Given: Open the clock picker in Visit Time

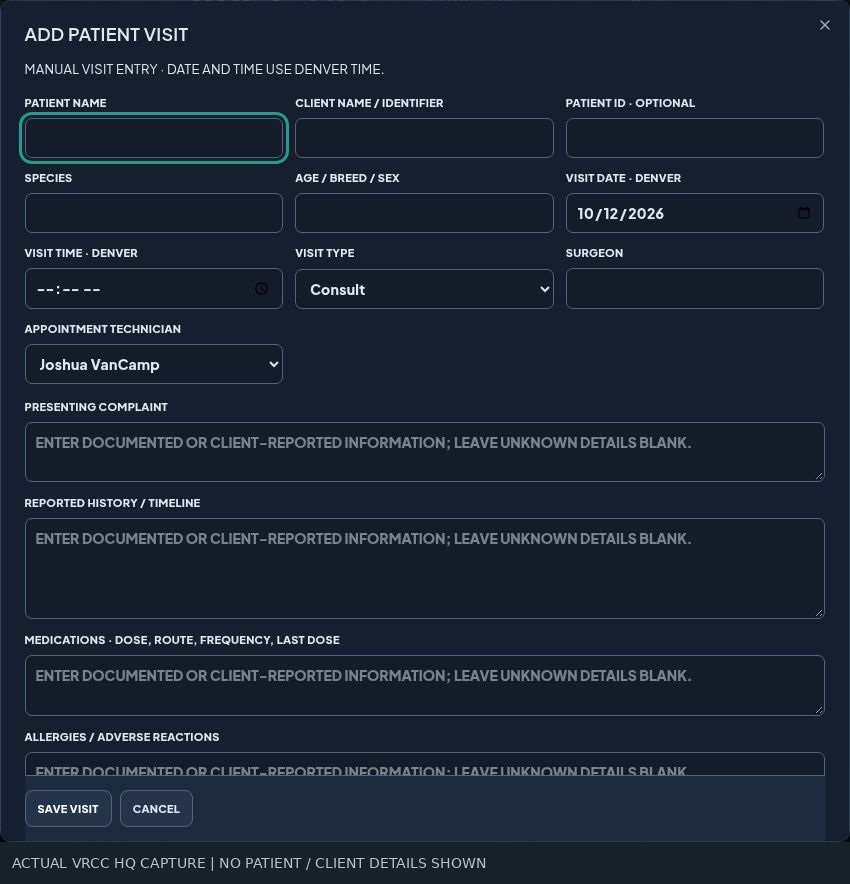Looking at the screenshot, I should click(261, 289).
